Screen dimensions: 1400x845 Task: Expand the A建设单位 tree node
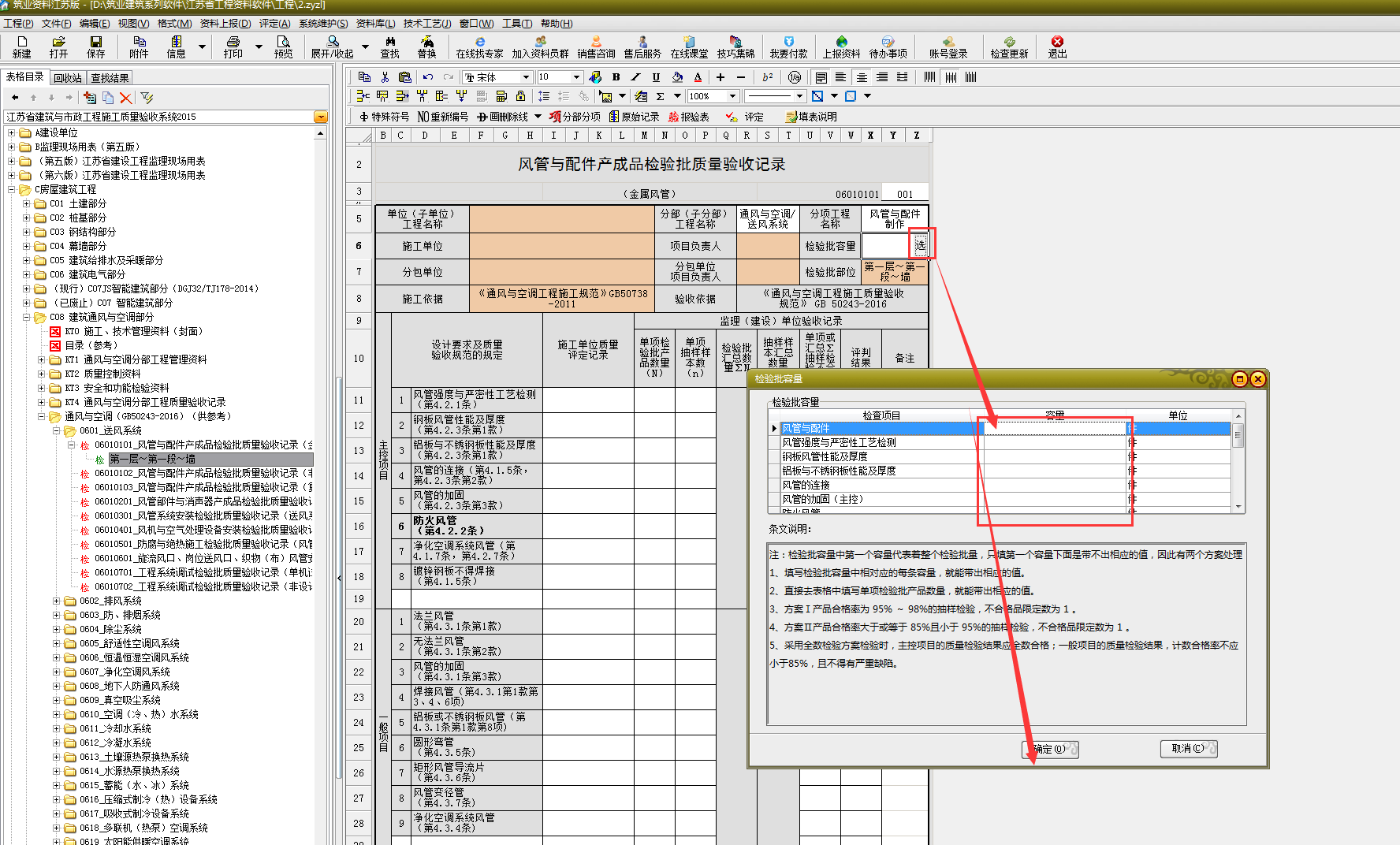pyautogui.click(x=11, y=133)
